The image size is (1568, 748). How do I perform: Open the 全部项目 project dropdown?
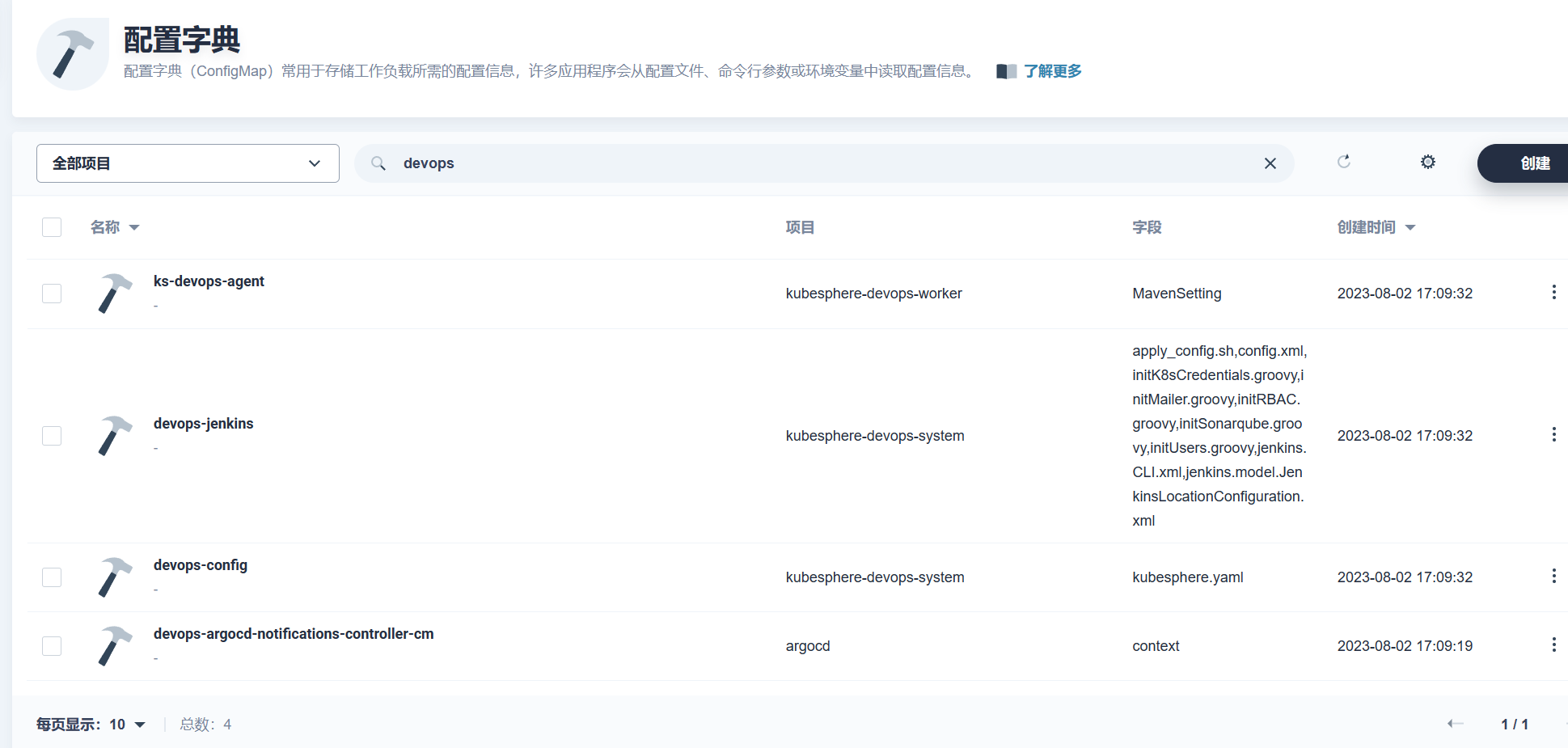[188, 163]
